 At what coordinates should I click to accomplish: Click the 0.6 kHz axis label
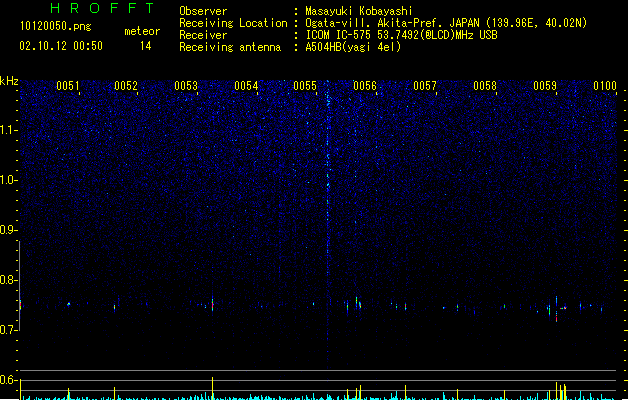point(9,380)
